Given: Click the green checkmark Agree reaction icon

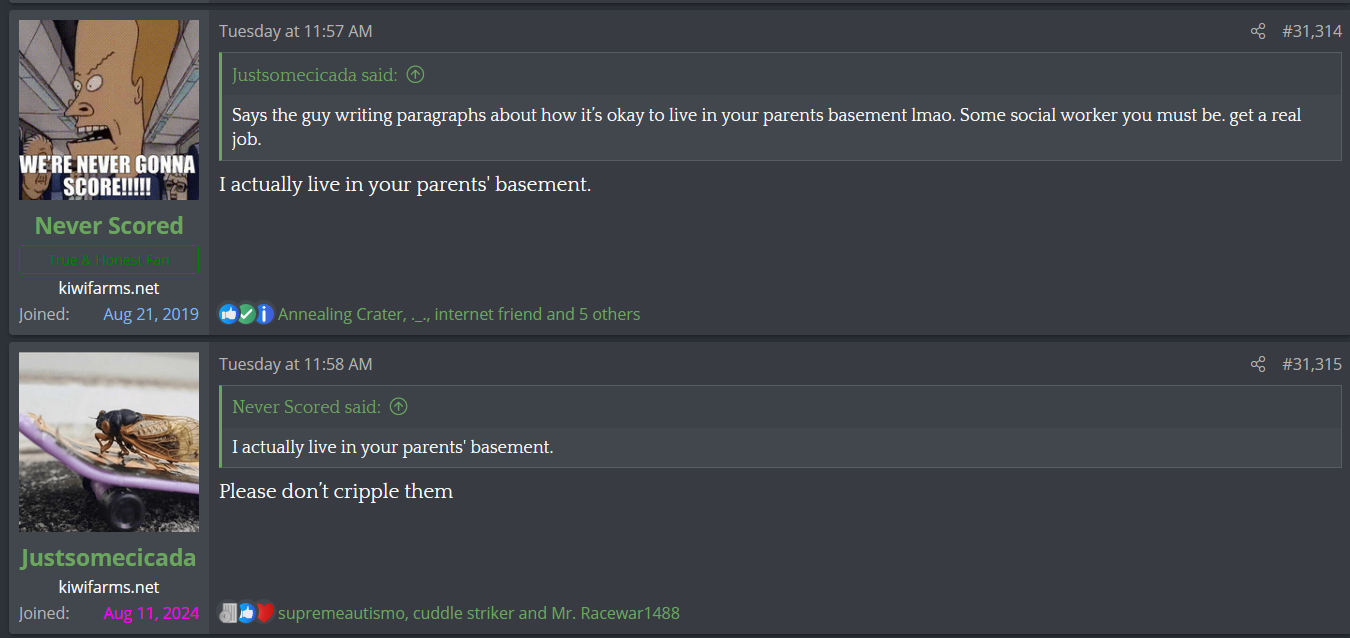Looking at the screenshot, I should 246,314.
